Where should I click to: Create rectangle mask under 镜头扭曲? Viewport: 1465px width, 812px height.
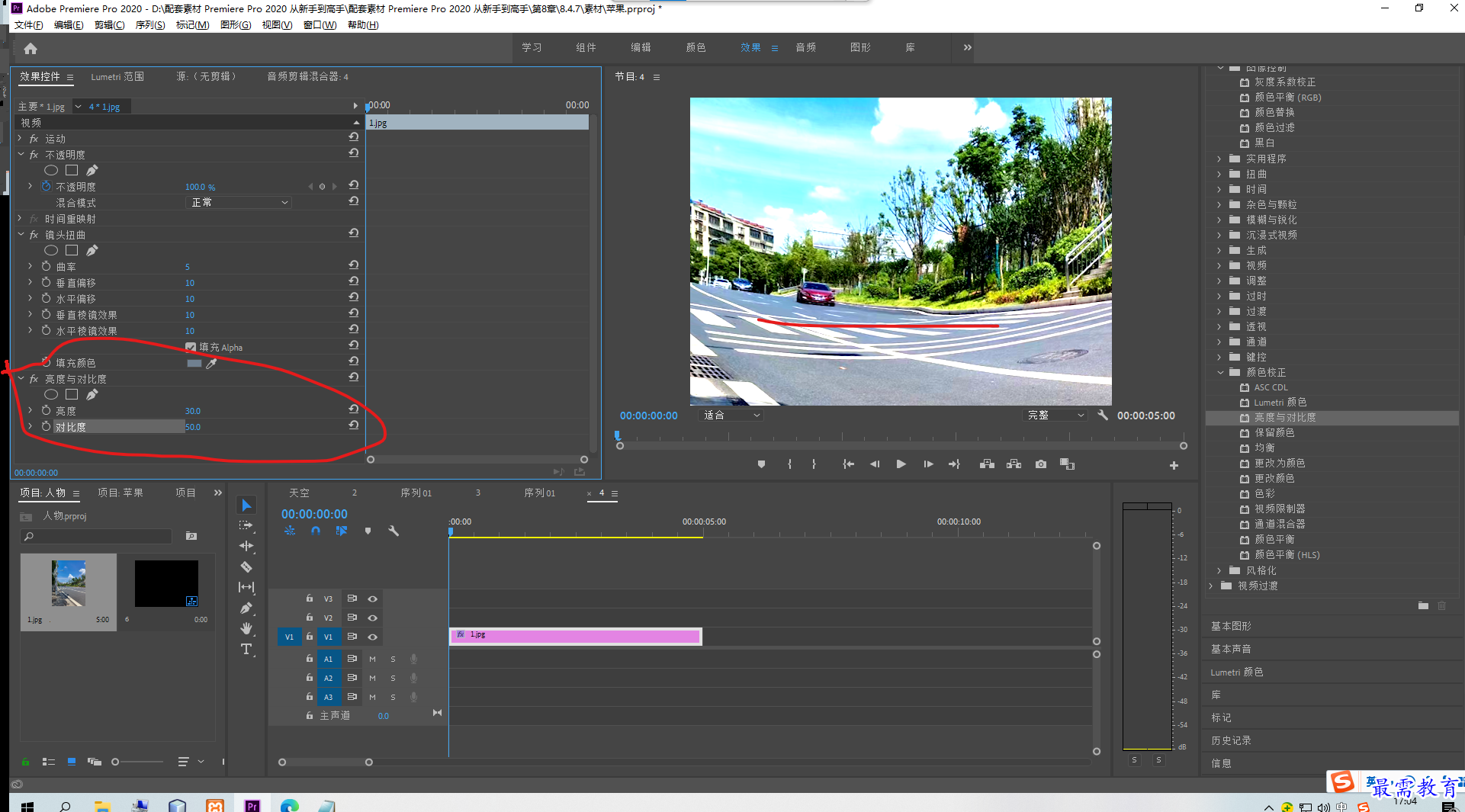72,250
